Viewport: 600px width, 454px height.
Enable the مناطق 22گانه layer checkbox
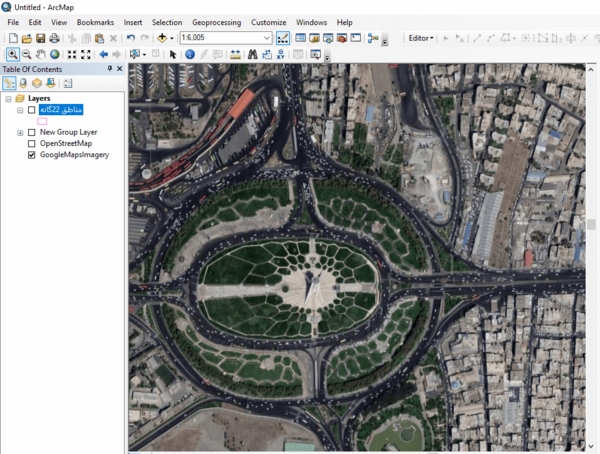coord(32,110)
